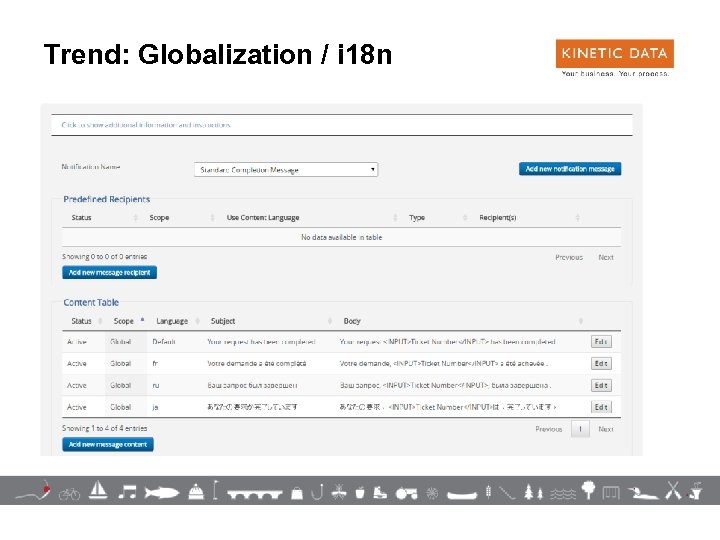Go to page 1 of Content Table

click(580, 429)
